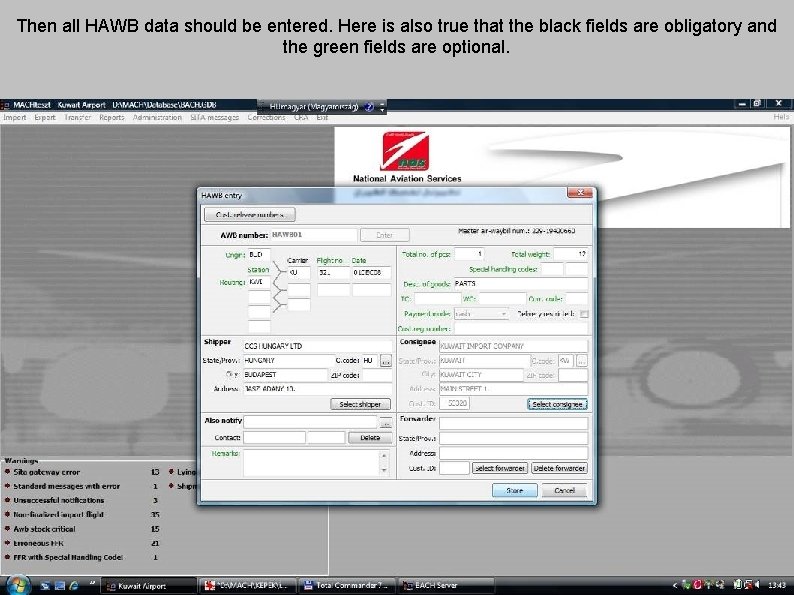This screenshot has width=794, height=595.
Task: Click the Origin field containing BUD
Action: click(x=259, y=255)
